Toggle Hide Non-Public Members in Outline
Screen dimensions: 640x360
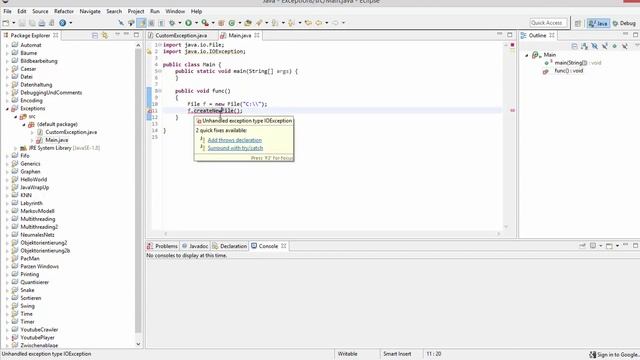615,46
